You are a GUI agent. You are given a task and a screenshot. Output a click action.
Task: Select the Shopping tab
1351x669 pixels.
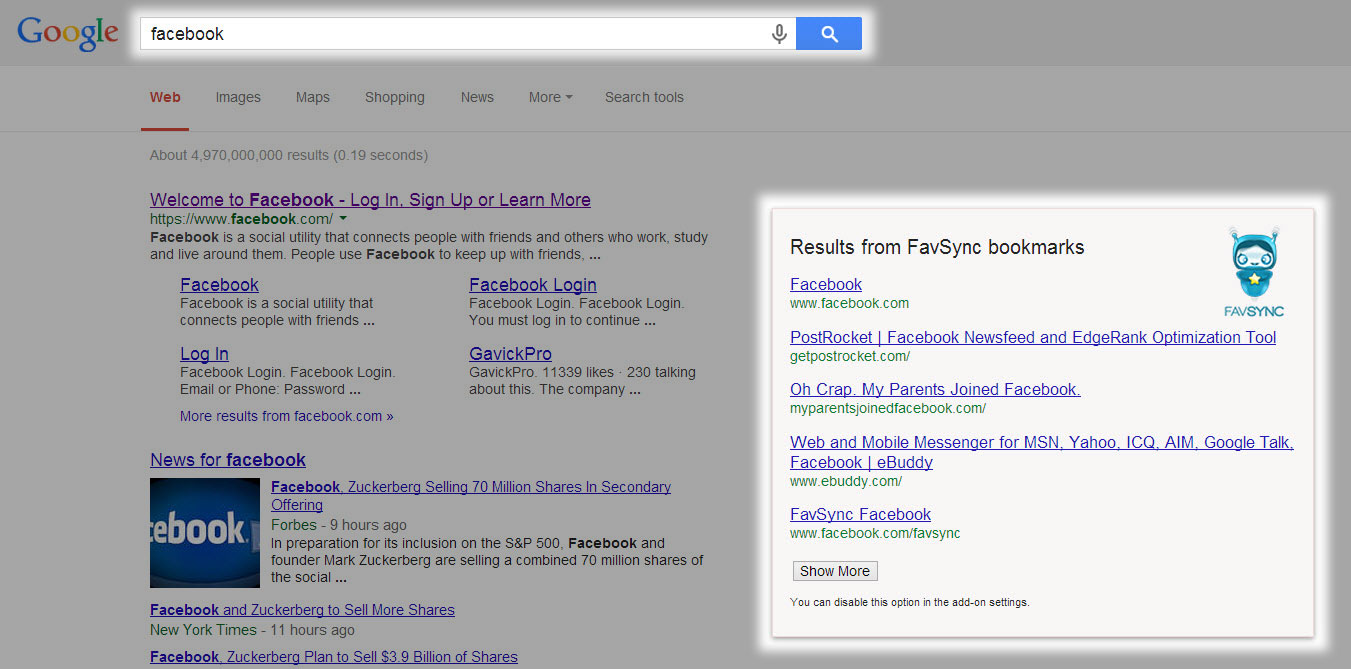(394, 97)
